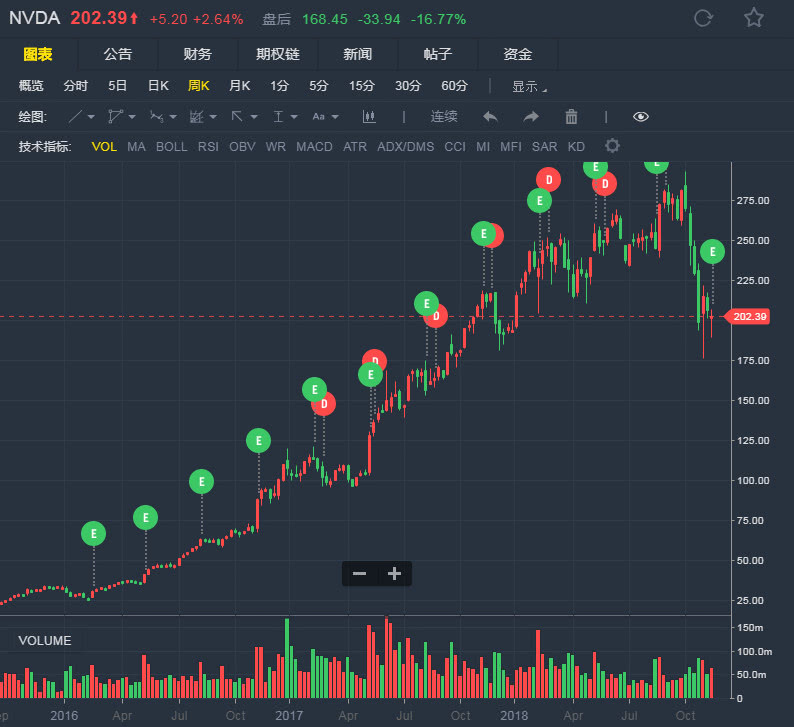
Task: Open indicator settings gear icon
Action: coord(612,146)
